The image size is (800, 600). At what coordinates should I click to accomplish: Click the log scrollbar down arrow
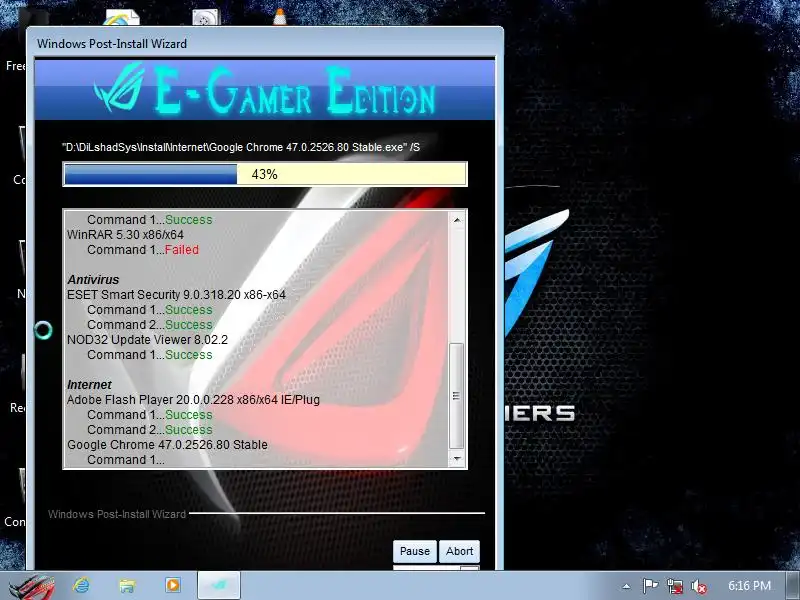(x=457, y=459)
